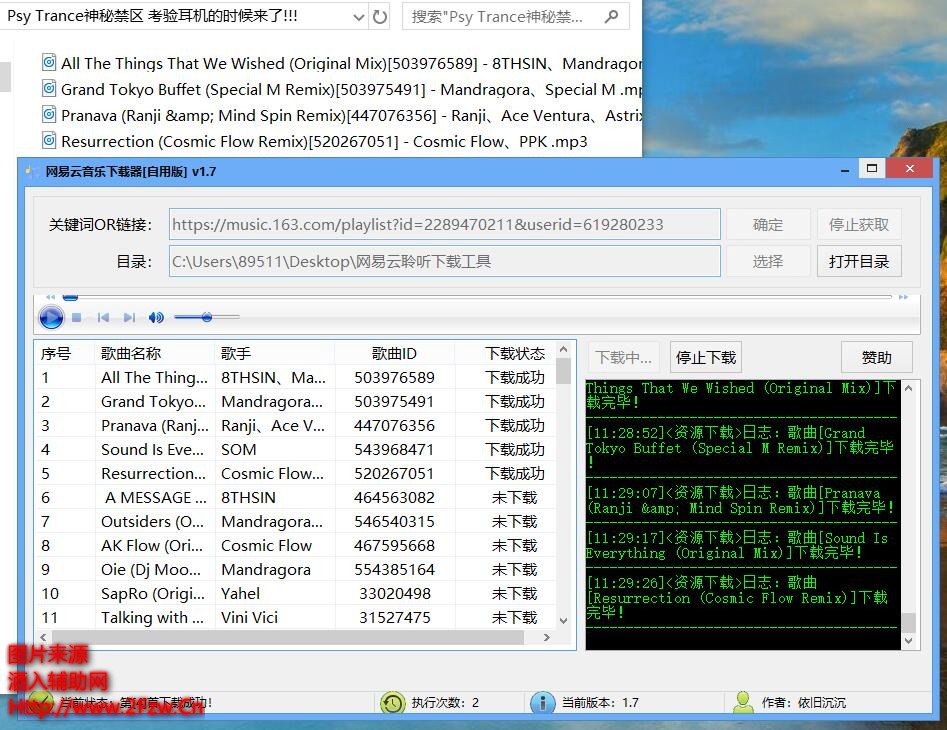Close the 网易云音乐下载器 window
The image size is (947, 730).
[x=910, y=168]
